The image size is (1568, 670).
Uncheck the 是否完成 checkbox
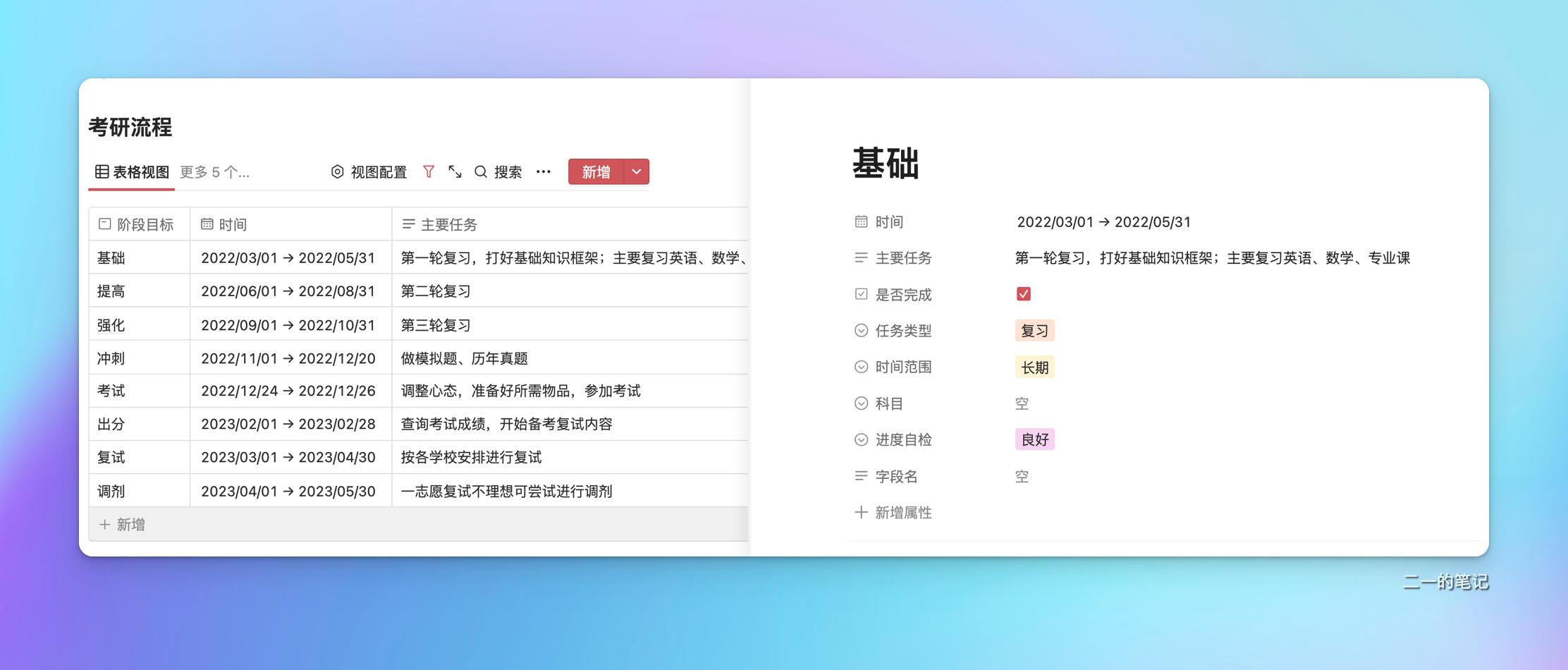click(x=1024, y=293)
